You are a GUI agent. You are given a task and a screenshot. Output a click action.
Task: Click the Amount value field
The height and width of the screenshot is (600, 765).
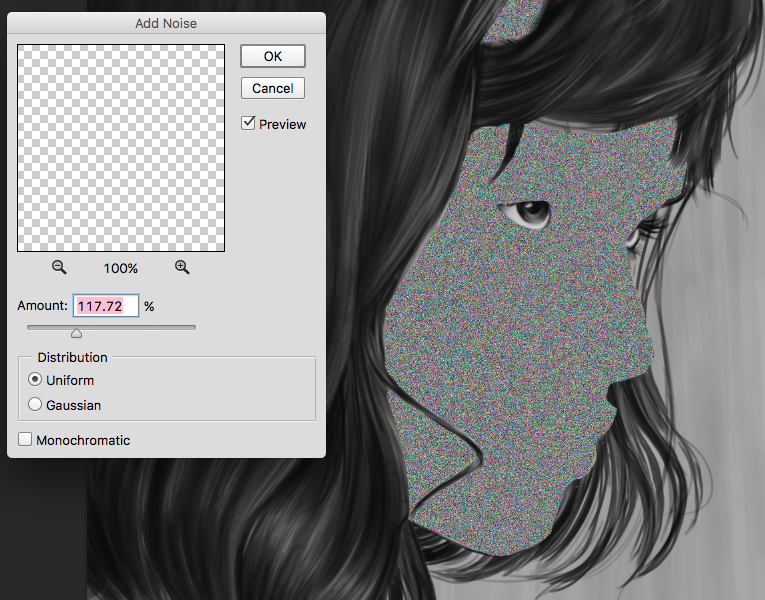(106, 306)
